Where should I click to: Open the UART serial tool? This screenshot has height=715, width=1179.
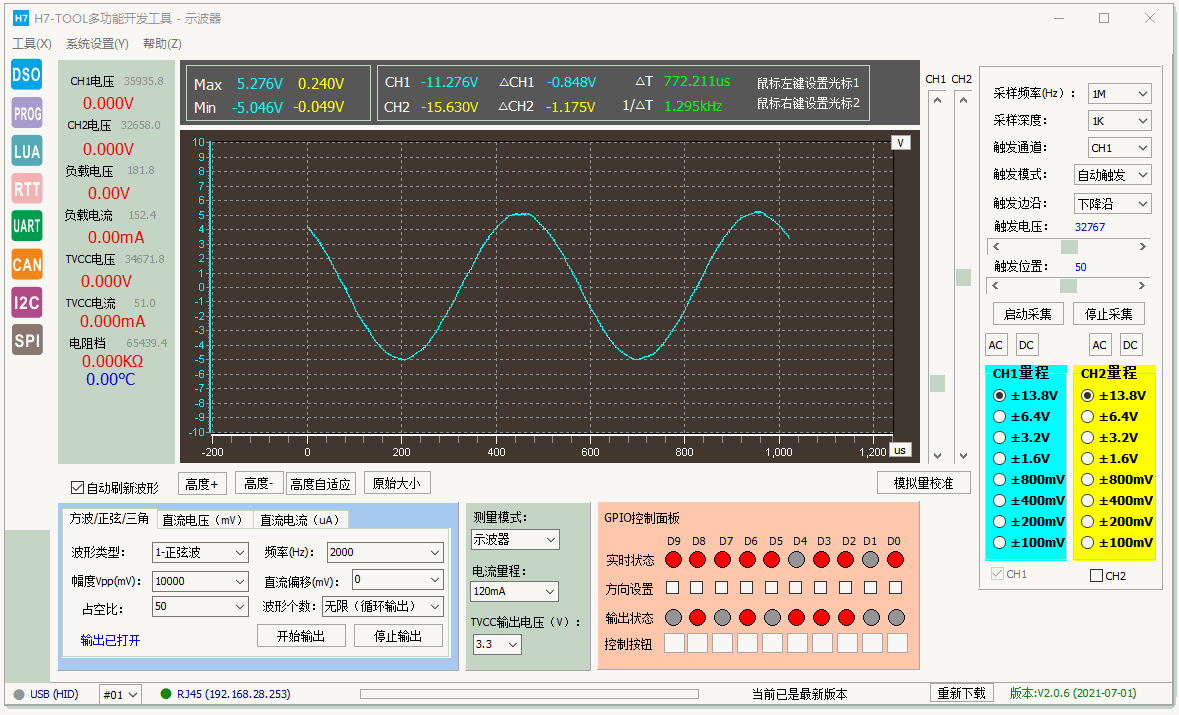pos(27,226)
